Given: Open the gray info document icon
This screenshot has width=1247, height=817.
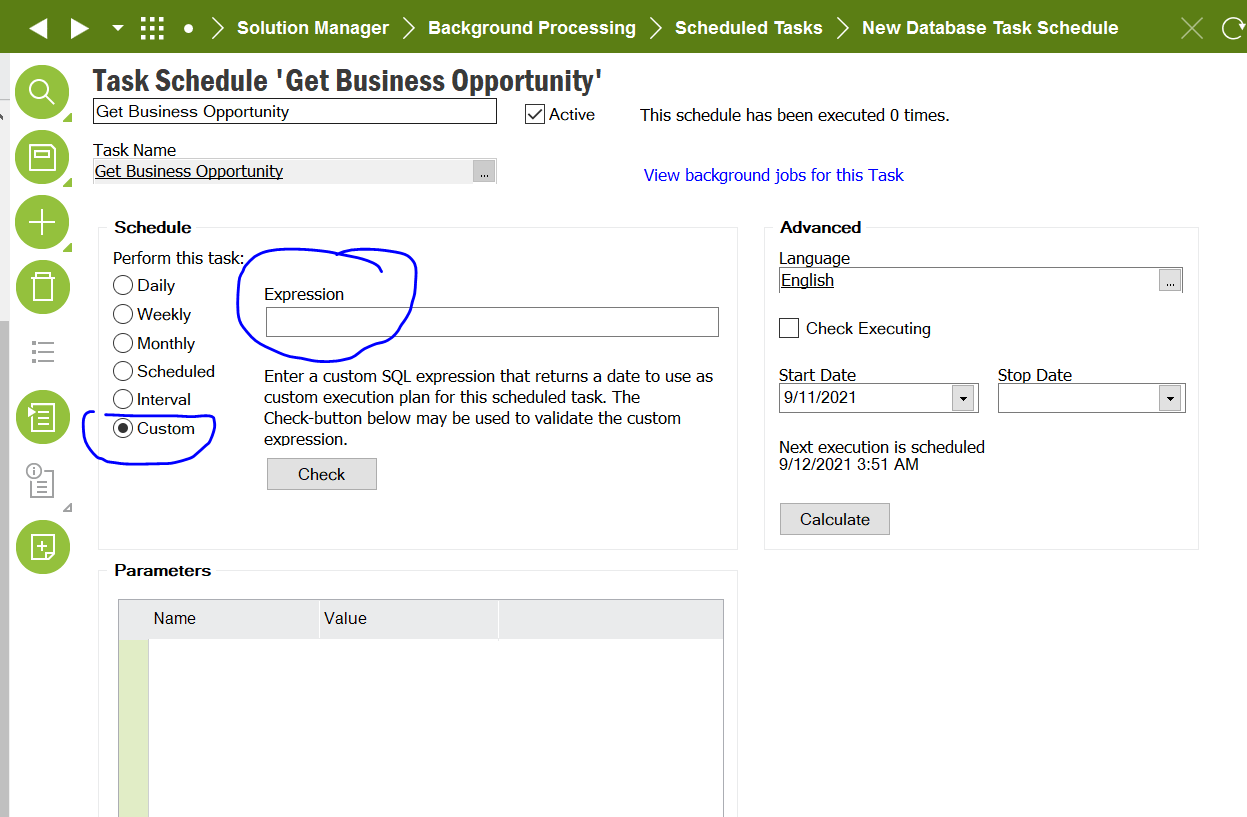Looking at the screenshot, I should 41,481.
